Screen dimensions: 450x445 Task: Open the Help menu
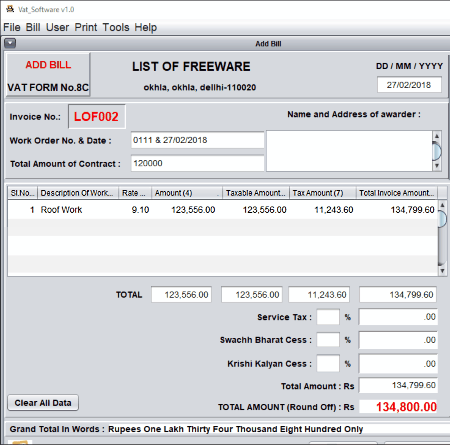coord(146,27)
